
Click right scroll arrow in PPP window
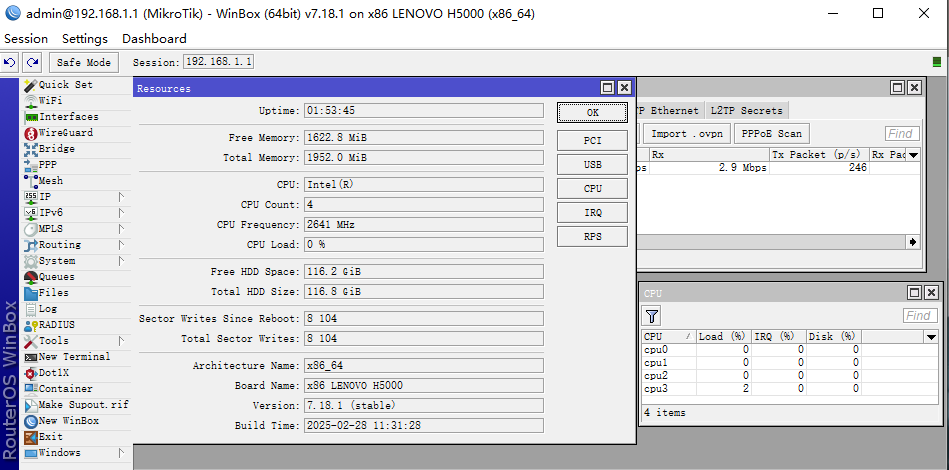913,242
